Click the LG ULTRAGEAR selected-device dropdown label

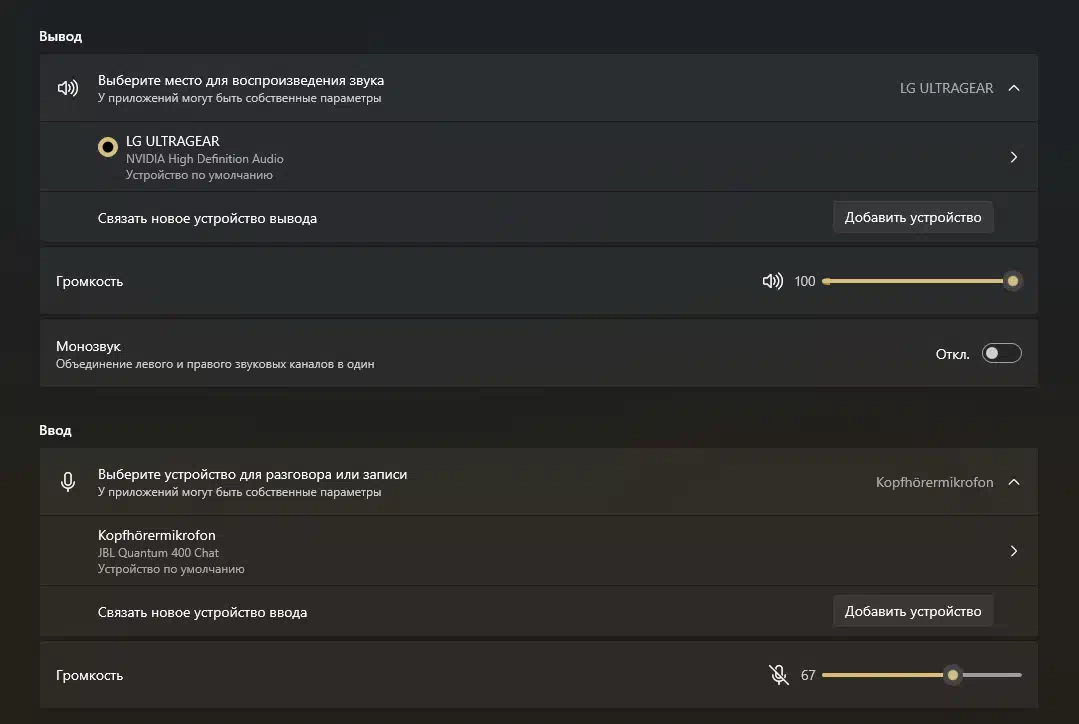point(946,88)
